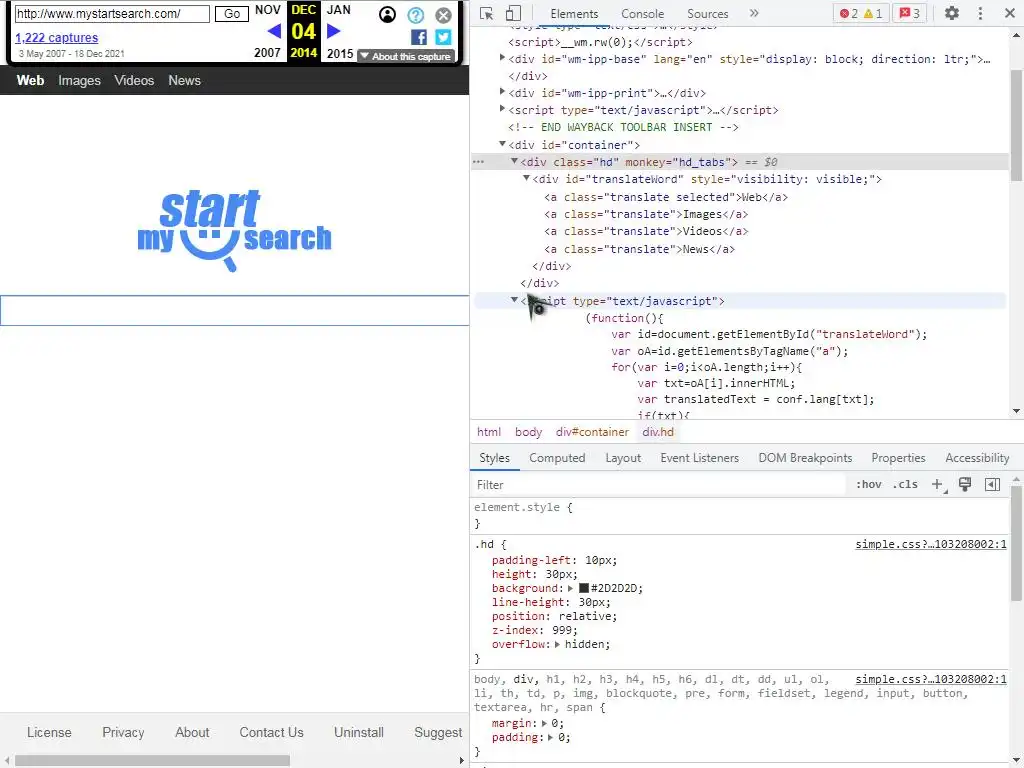Go to next capture with right arrow
This screenshot has height=768, width=1024.
tap(333, 31)
